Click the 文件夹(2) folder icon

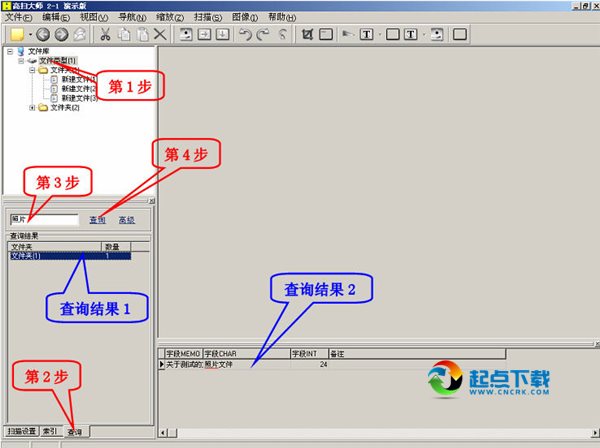pos(43,108)
